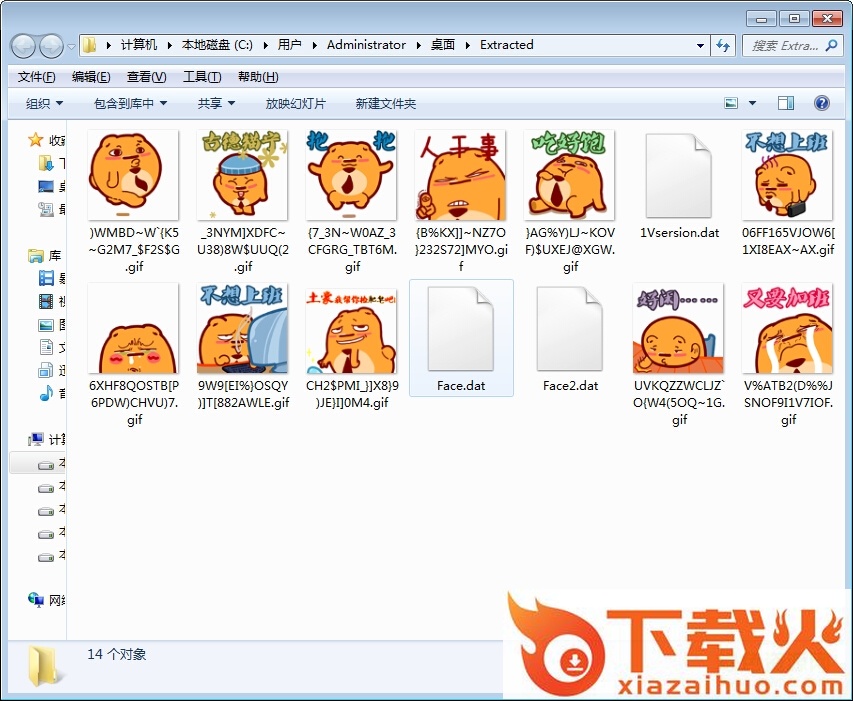Open the 工具(T) menu
The image size is (853, 701).
coord(201,77)
